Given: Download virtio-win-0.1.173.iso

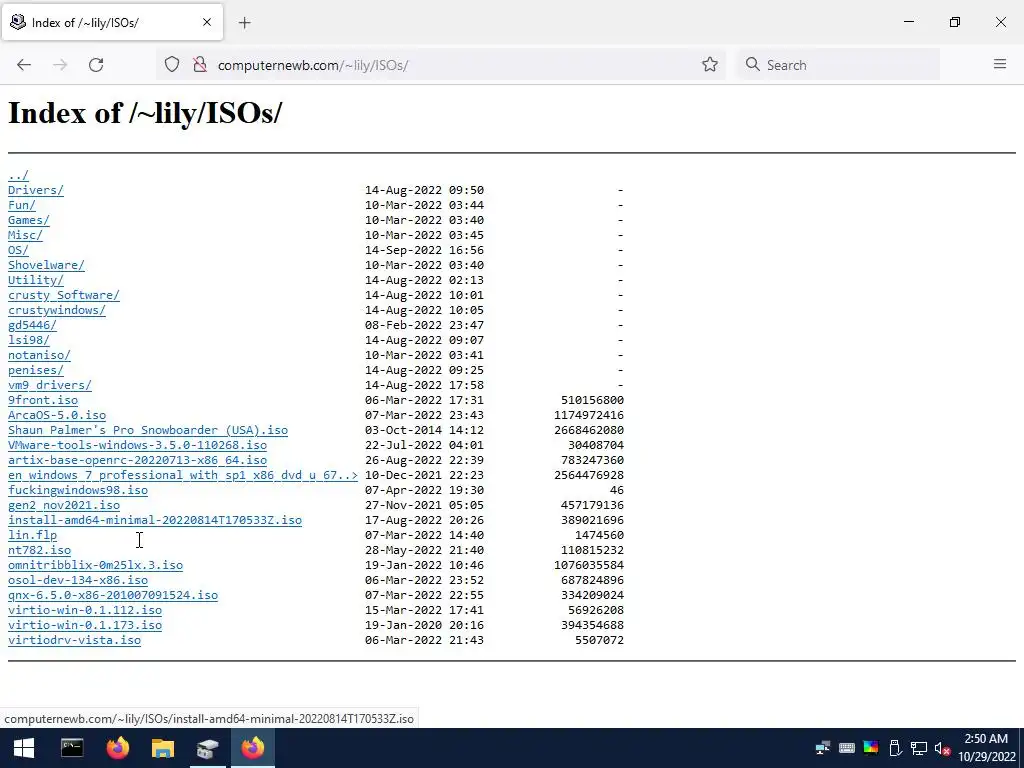Looking at the screenshot, I should click(85, 626).
